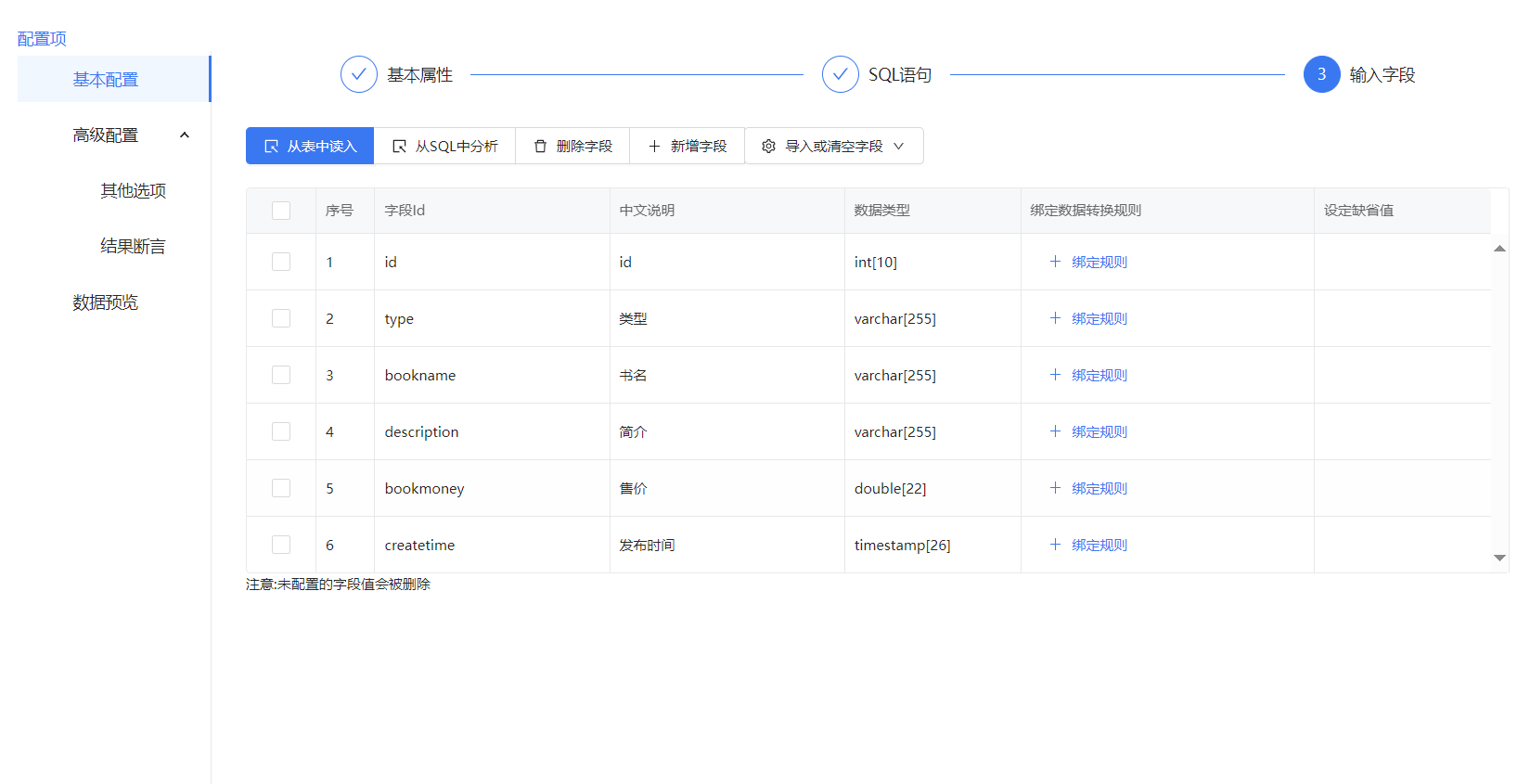Click the 删除字段 button

pos(572,146)
